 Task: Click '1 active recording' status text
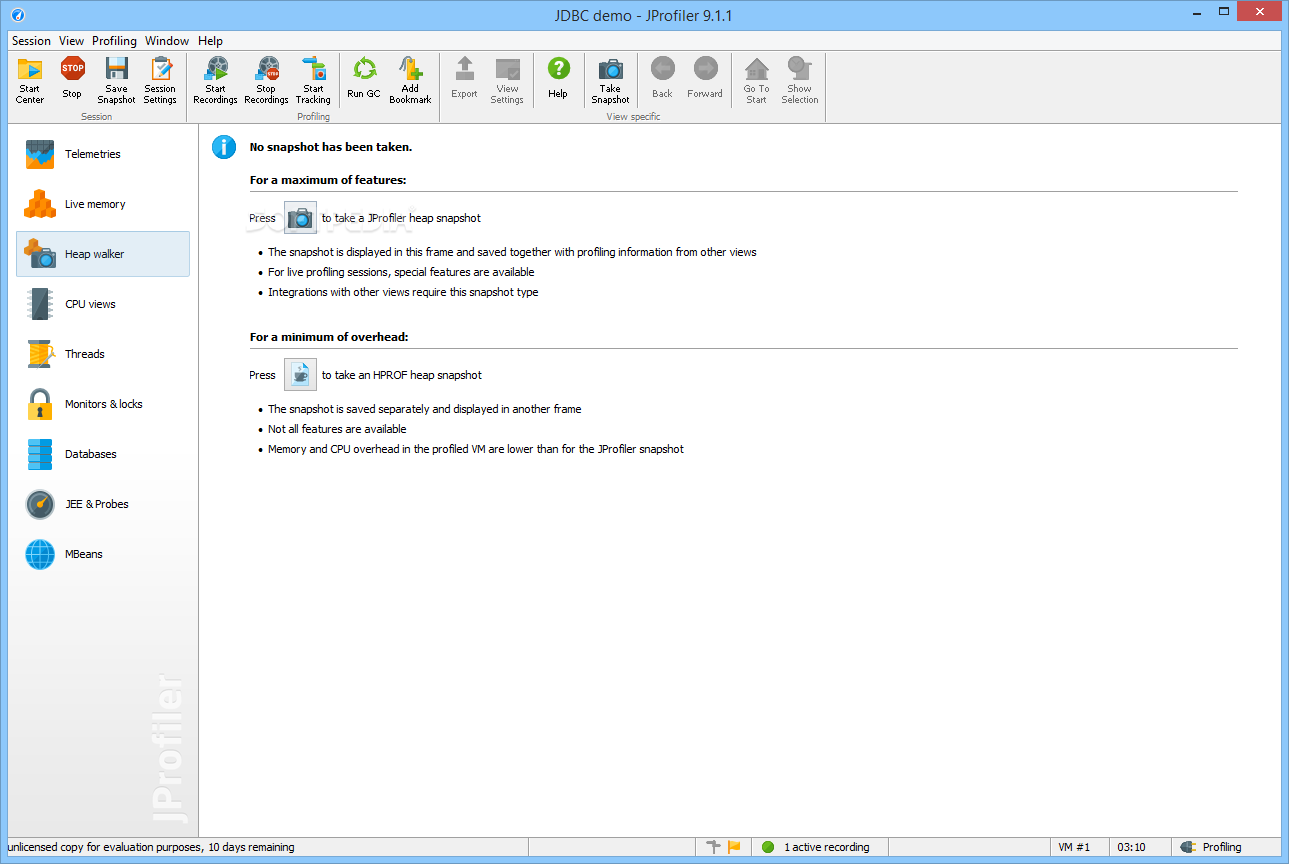(826, 847)
